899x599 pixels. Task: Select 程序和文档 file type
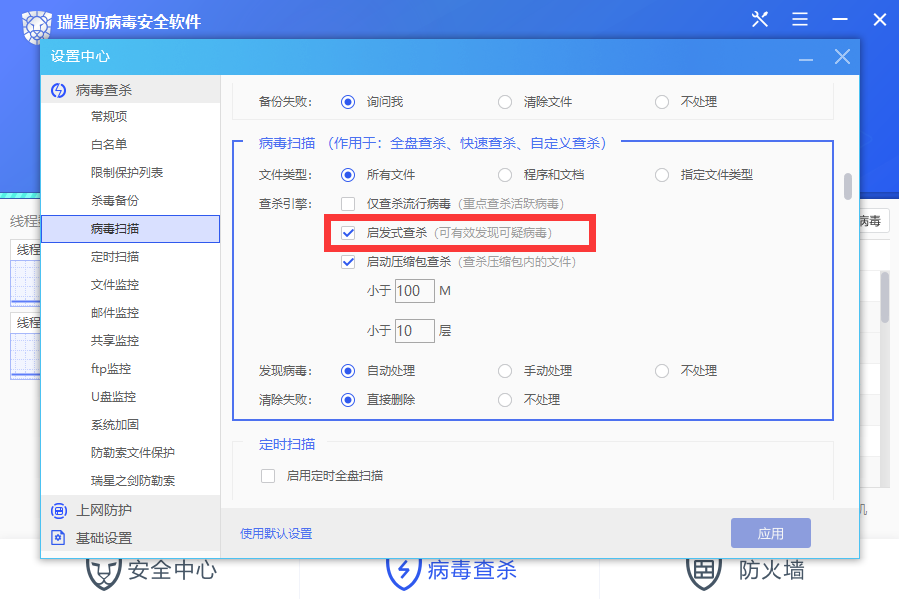[505, 175]
